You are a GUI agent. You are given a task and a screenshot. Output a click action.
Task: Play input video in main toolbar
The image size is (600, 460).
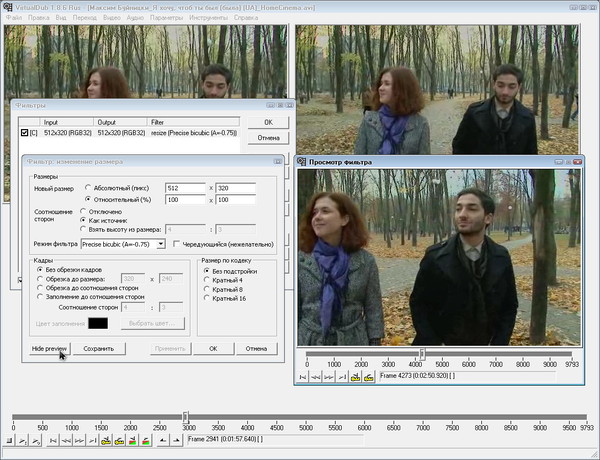23,440
